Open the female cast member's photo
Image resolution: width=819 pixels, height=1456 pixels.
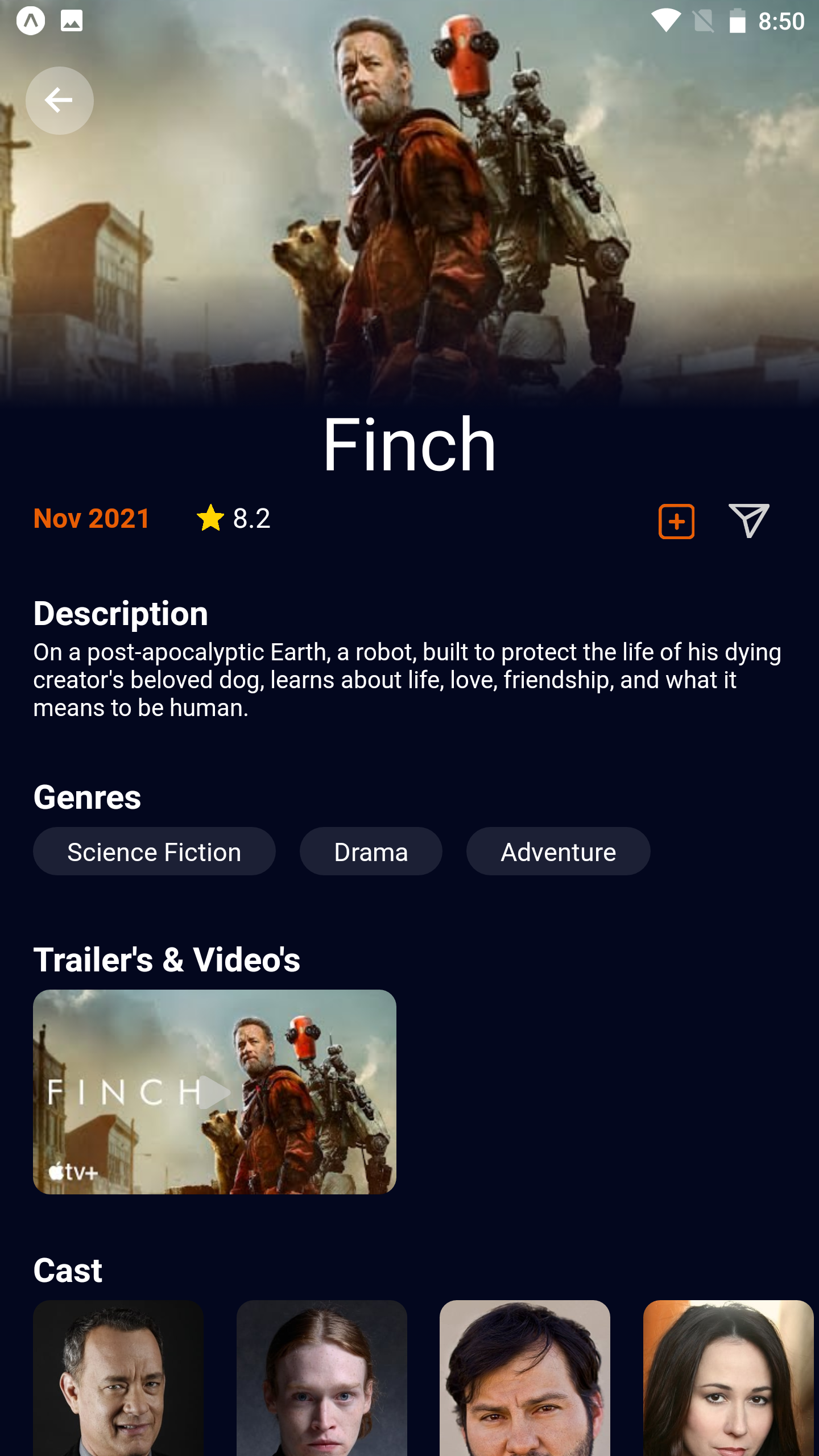[729, 1378]
